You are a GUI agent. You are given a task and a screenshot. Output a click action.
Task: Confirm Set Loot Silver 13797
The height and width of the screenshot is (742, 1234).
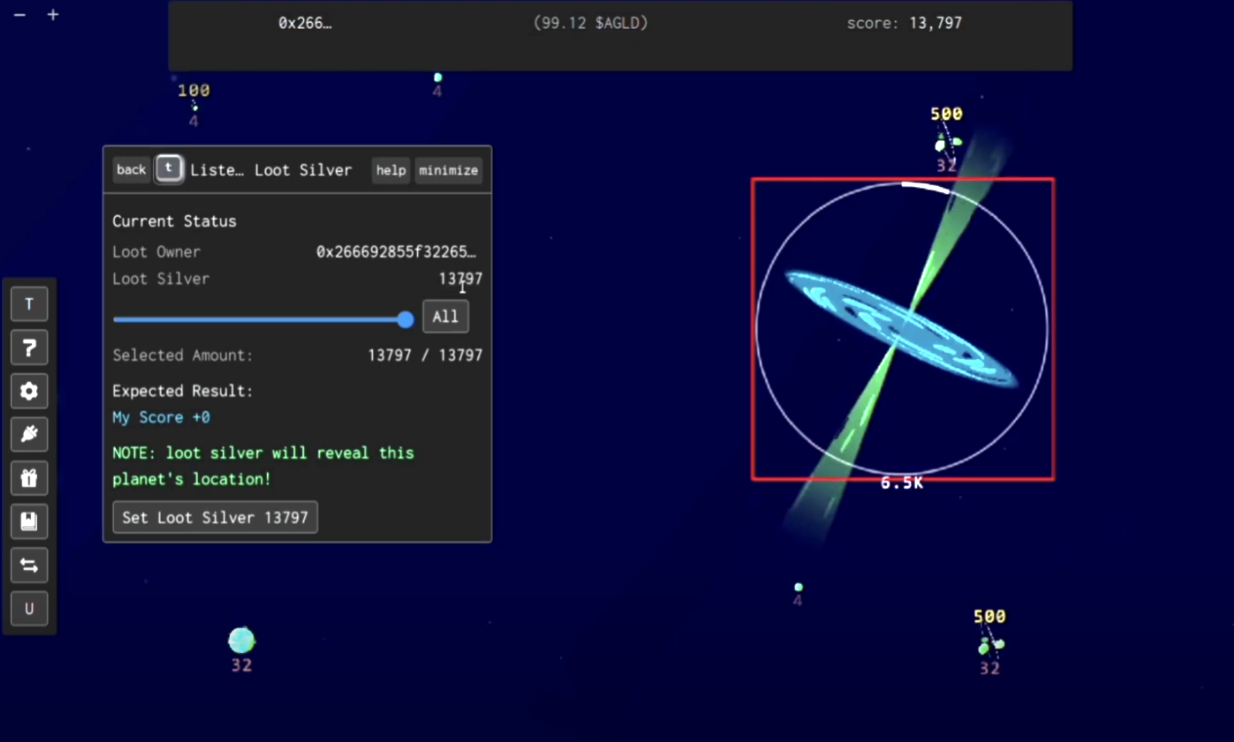[215, 517]
